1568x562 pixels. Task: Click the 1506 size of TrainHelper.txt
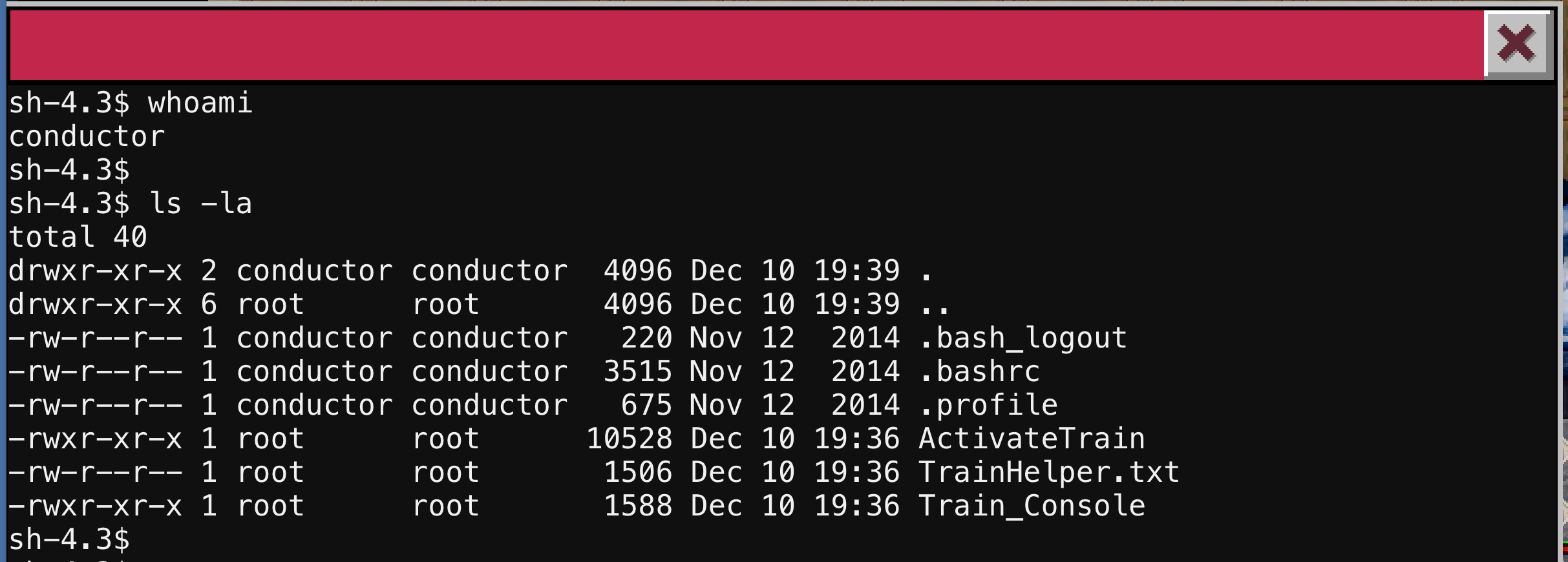[638, 472]
